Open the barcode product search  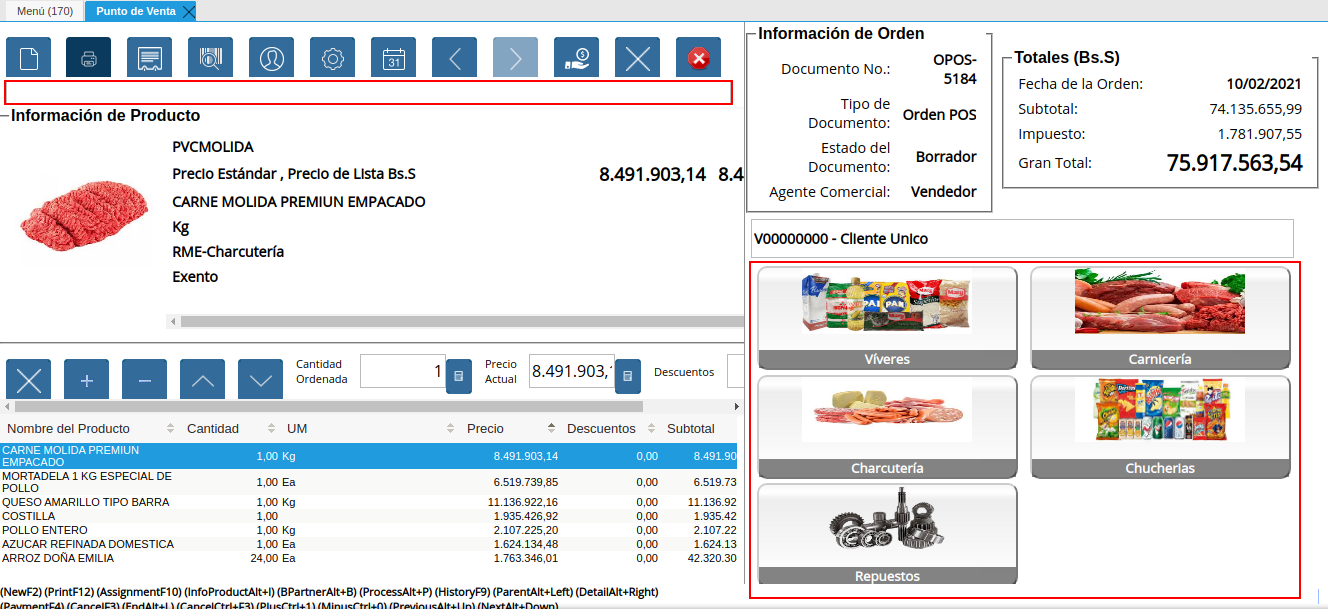click(x=208, y=57)
